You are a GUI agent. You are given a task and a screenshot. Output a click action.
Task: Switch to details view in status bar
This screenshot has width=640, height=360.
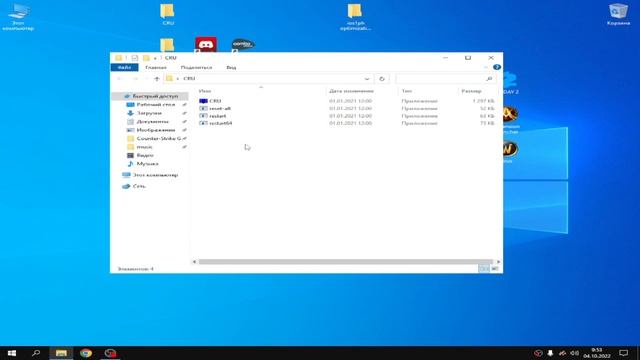point(484,269)
